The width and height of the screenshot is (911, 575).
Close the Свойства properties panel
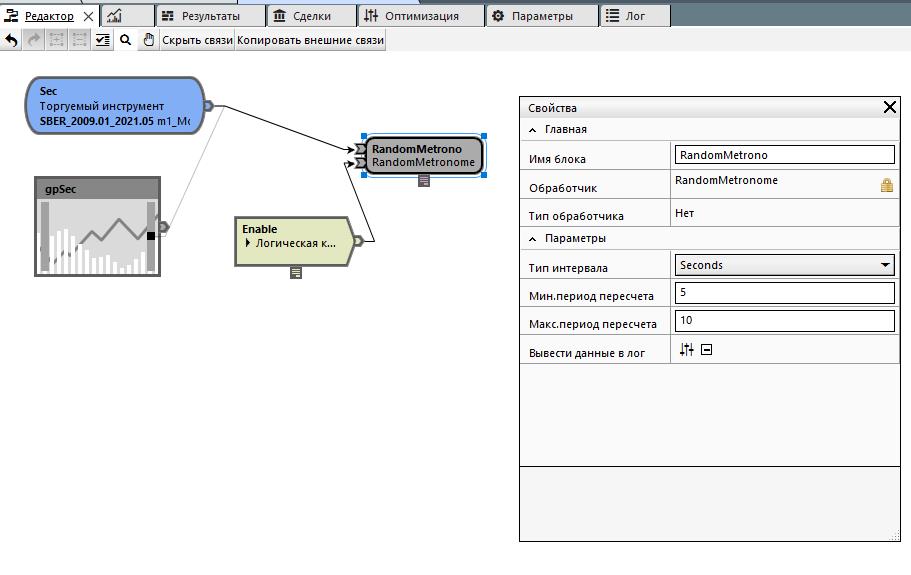point(889,107)
